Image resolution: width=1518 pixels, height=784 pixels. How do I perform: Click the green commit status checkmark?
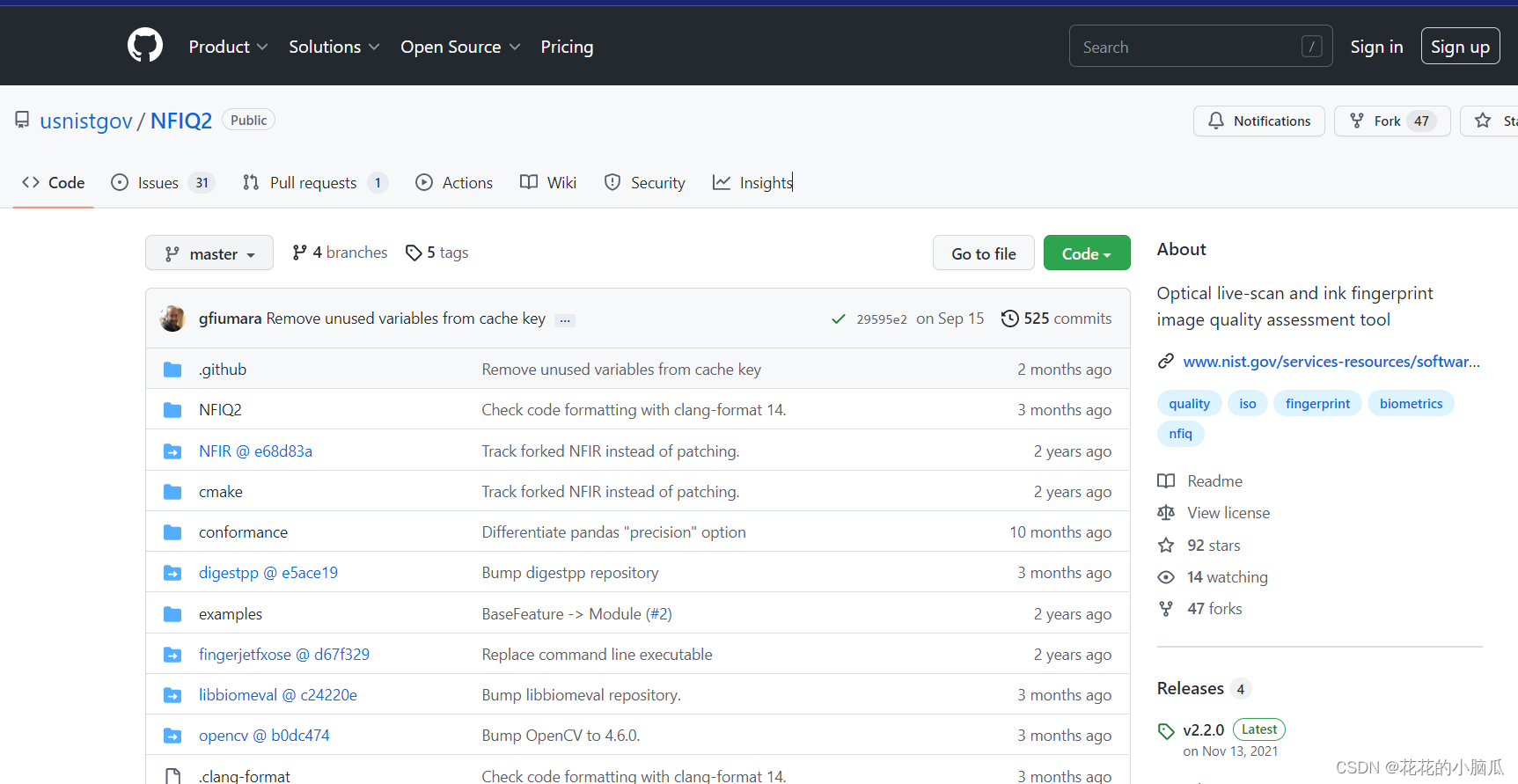coord(839,319)
